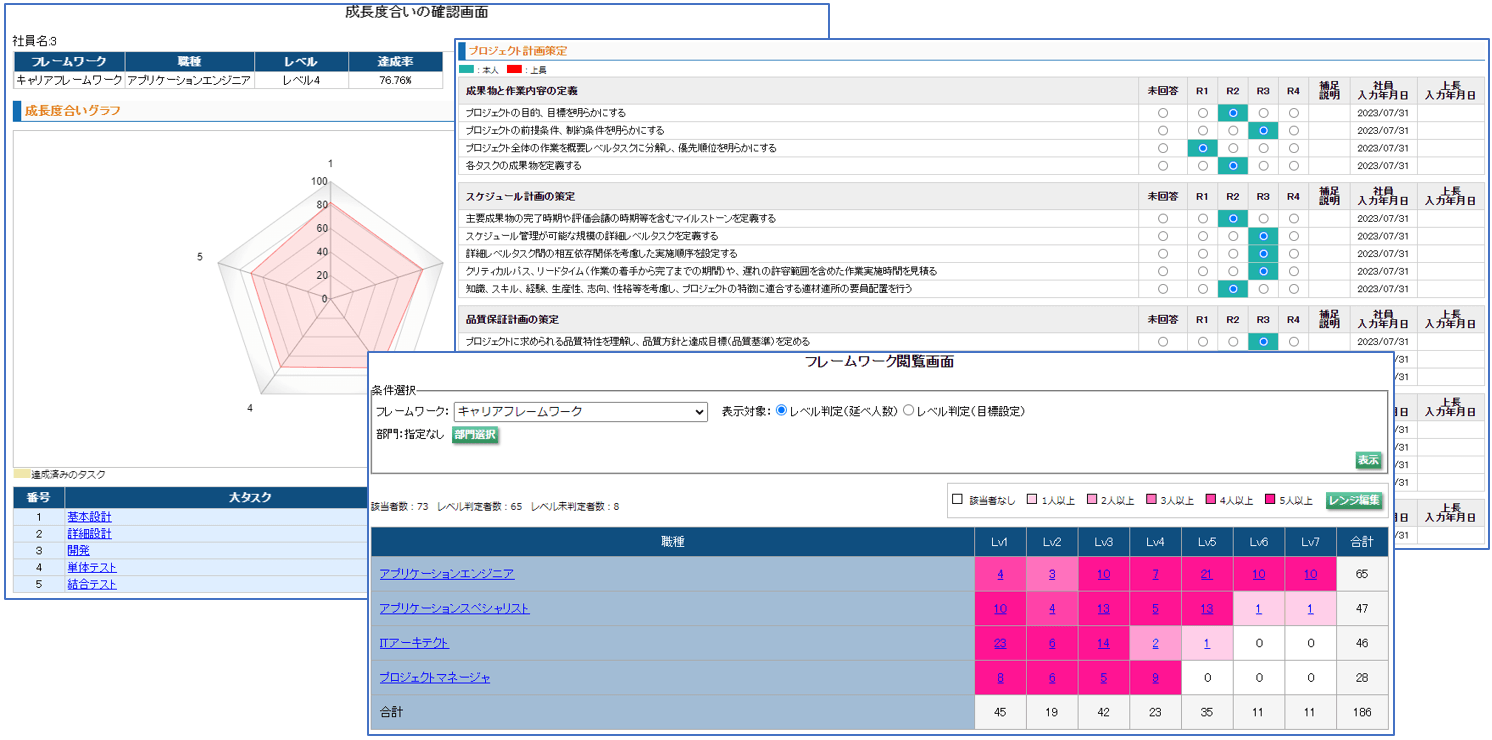Open アプリケーションスペシャリスト job type link
The height and width of the screenshot is (740, 1492).
click(454, 608)
